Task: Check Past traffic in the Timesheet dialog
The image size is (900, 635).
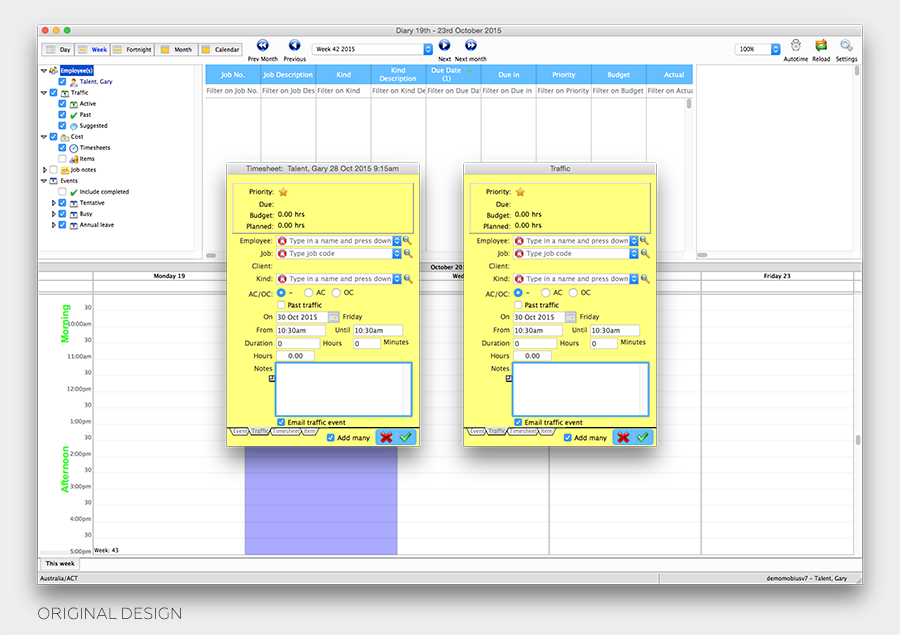Action: tap(281, 305)
